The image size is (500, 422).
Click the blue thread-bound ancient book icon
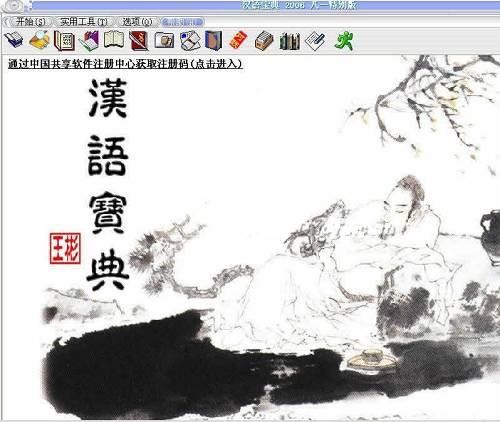click(x=214, y=41)
